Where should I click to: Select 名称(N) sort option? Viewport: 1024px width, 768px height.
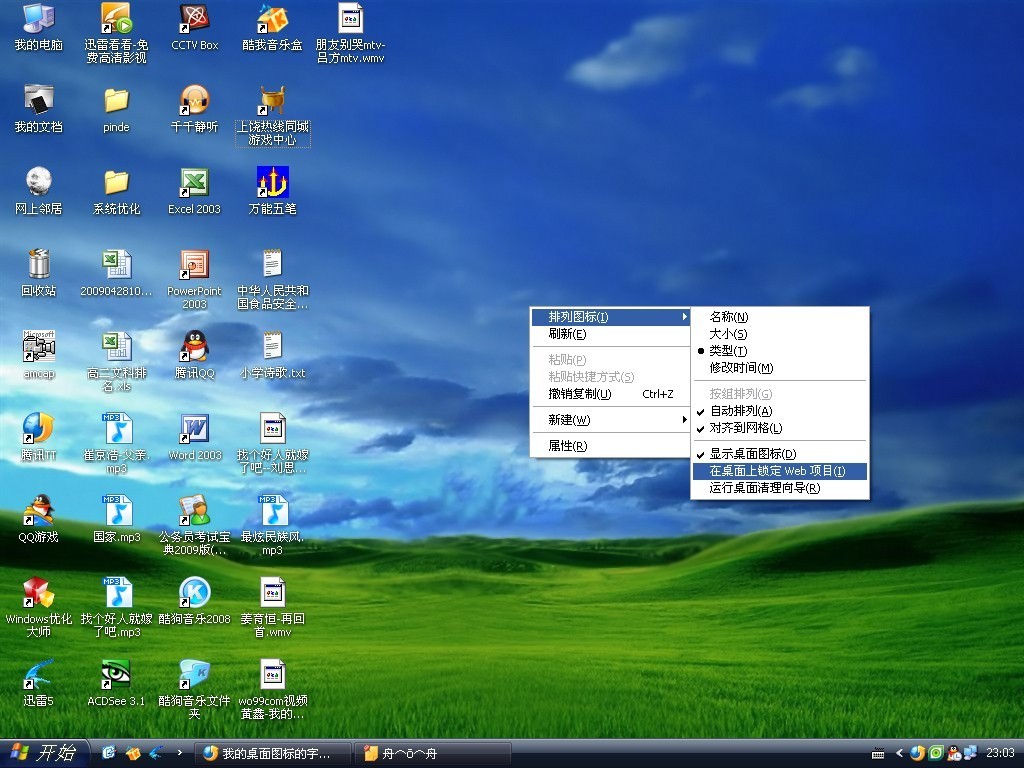click(x=729, y=317)
